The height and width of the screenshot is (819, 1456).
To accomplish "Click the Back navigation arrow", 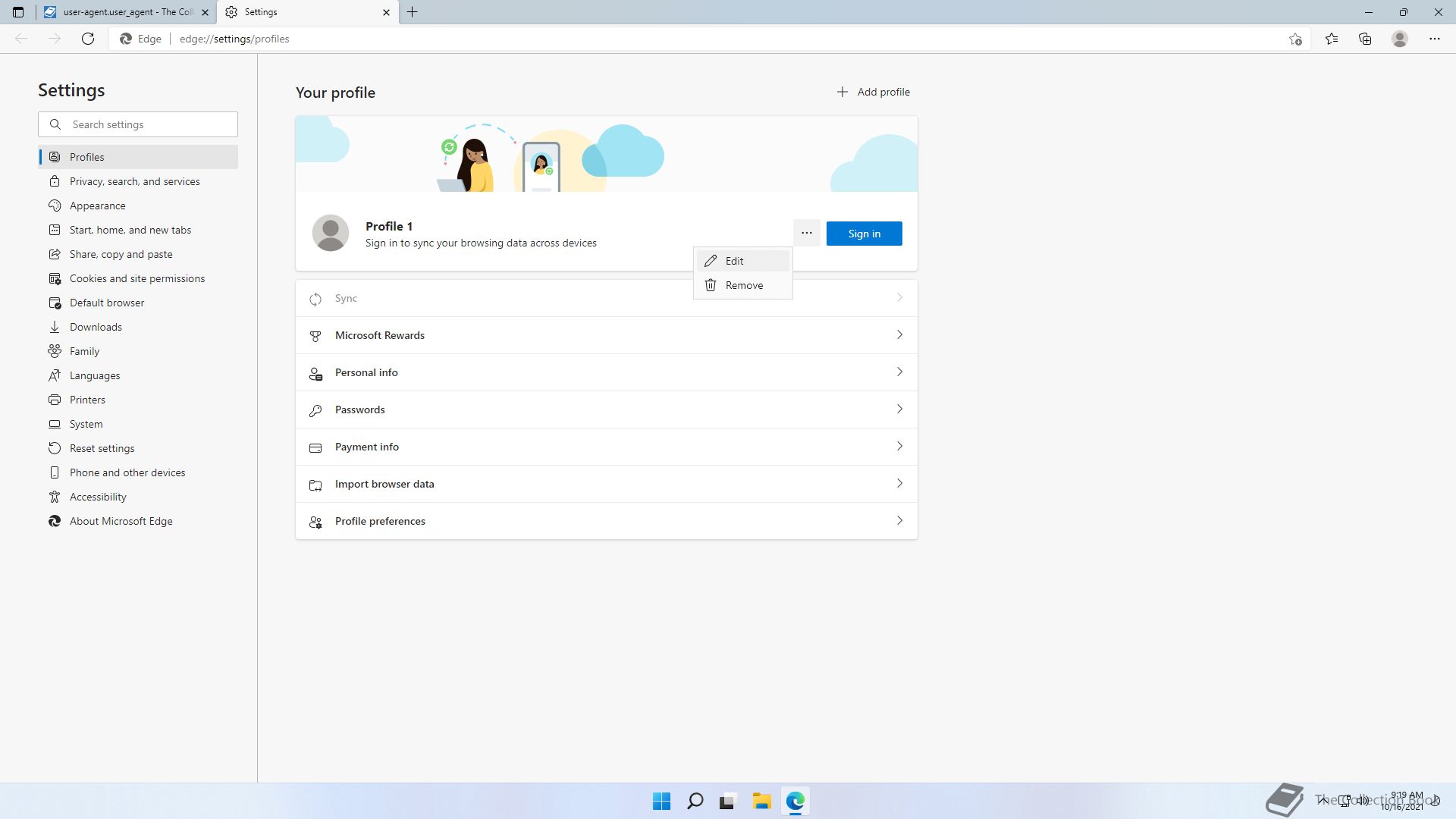I will [x=21, y=39].
